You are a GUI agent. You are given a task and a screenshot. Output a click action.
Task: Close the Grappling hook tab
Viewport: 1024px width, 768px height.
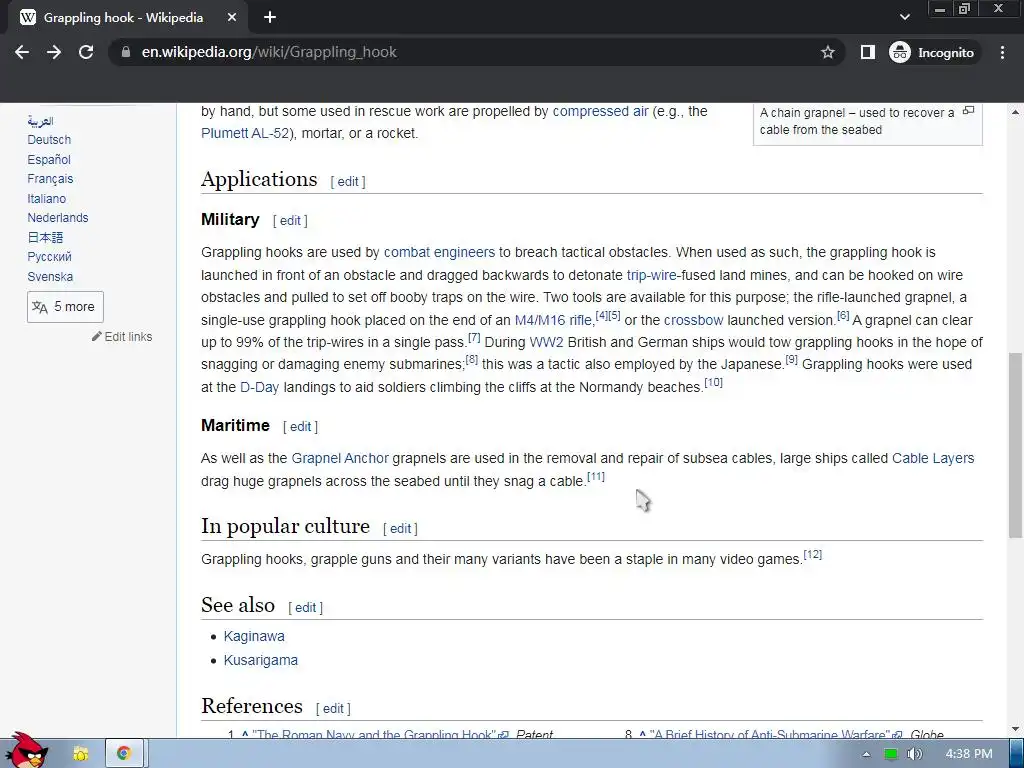pos(232,18)
